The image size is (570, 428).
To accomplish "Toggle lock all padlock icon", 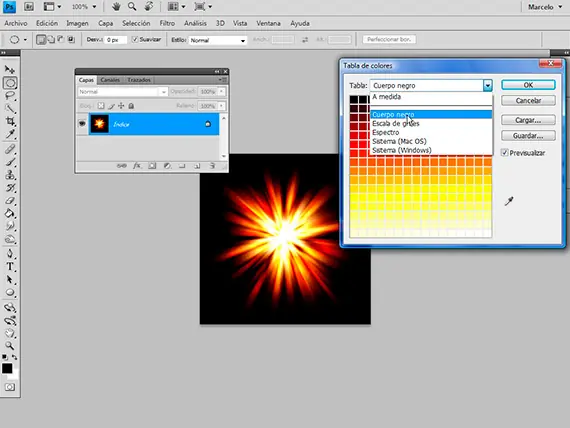I will pyautogui.click(x=131, y=106).
